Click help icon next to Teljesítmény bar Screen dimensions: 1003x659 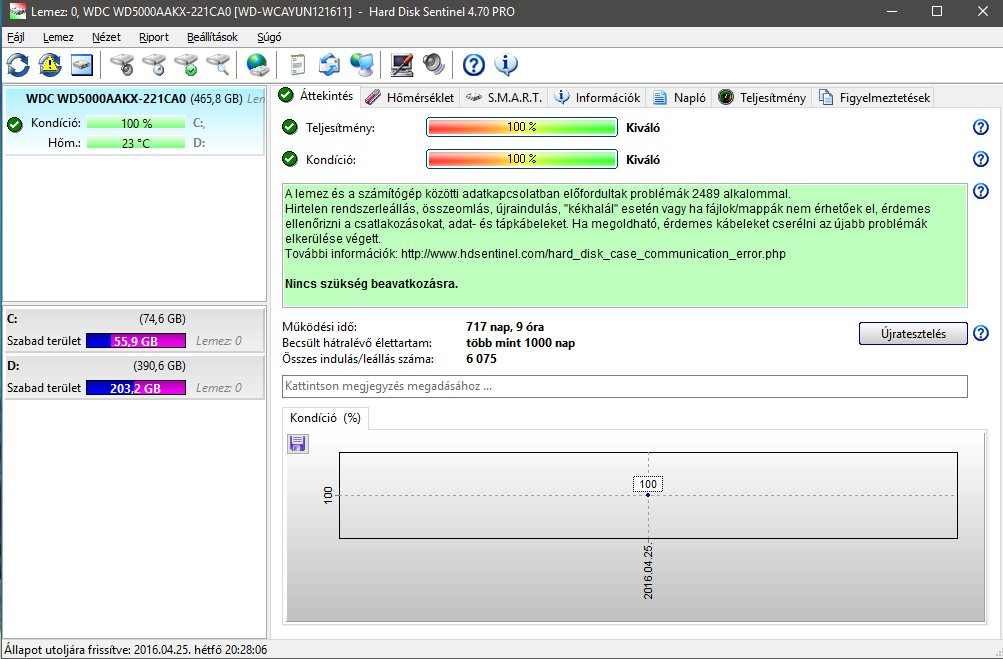pos(981,127)
